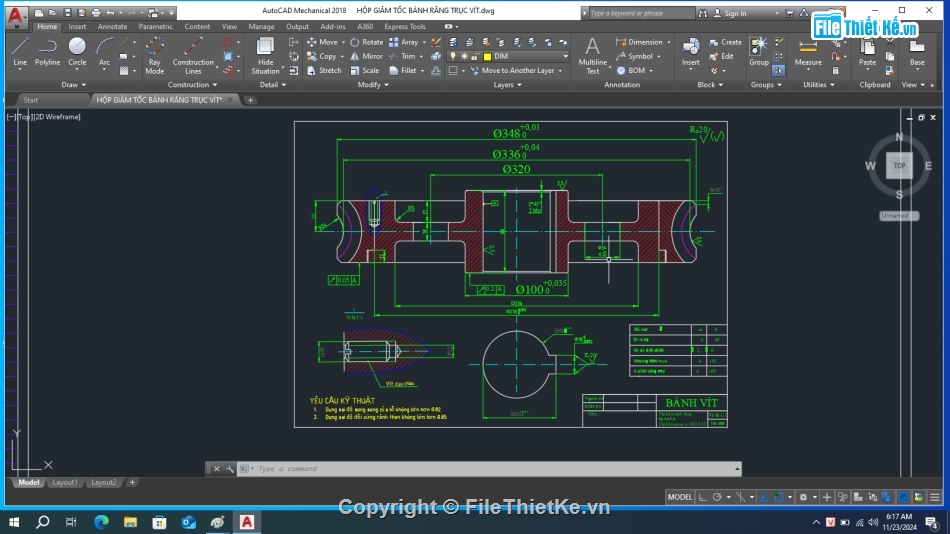Toggle layer on/off lightbulb in layer box
Screen dimensions: 950x534
[x=453, y=56]
